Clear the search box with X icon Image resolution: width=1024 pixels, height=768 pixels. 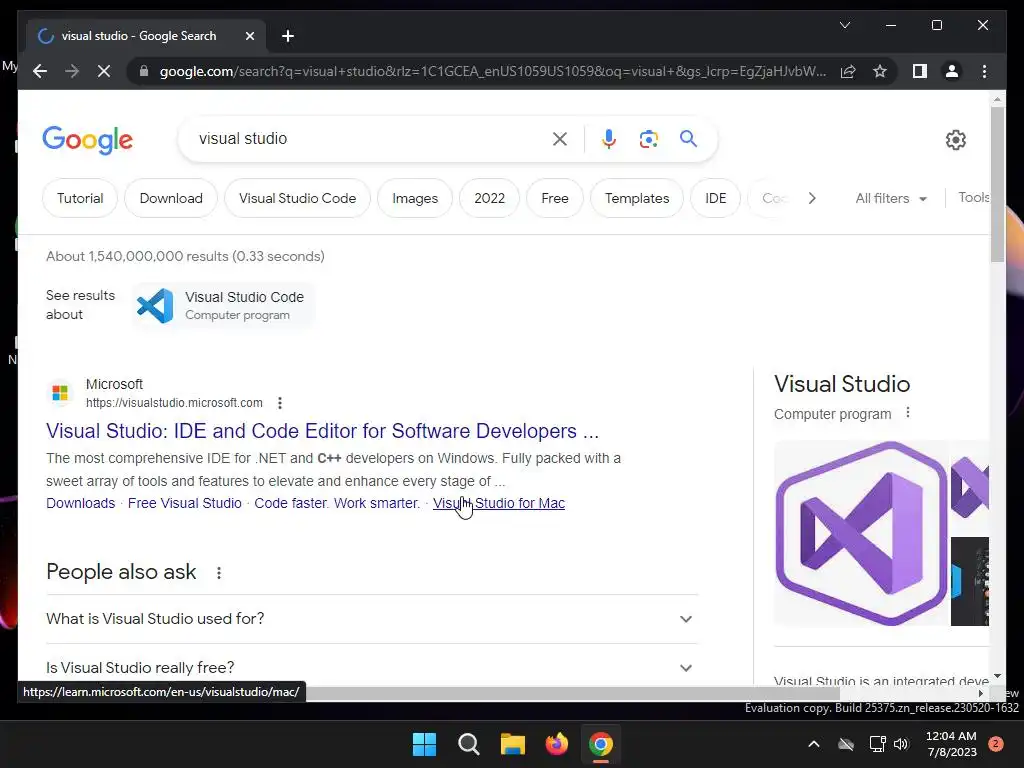pos(560,138)
